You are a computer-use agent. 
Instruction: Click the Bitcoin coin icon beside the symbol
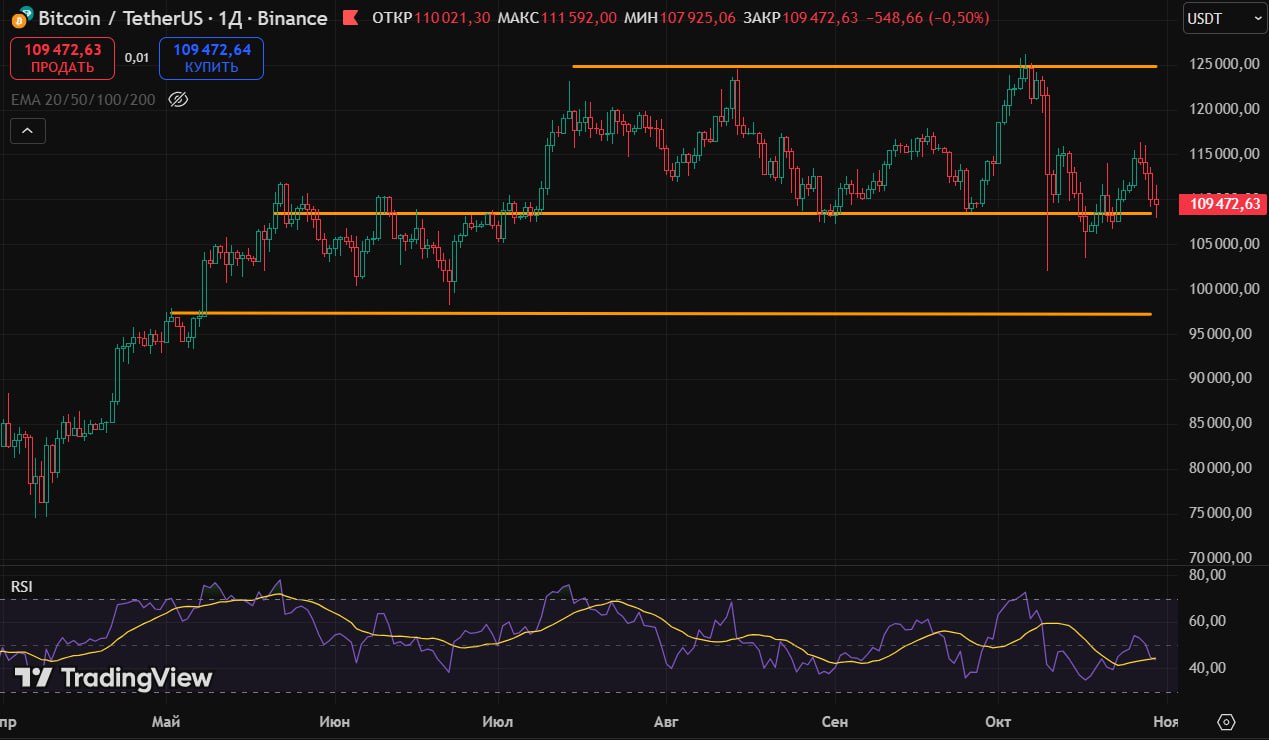pyautogui.click(x=19, y=18)
